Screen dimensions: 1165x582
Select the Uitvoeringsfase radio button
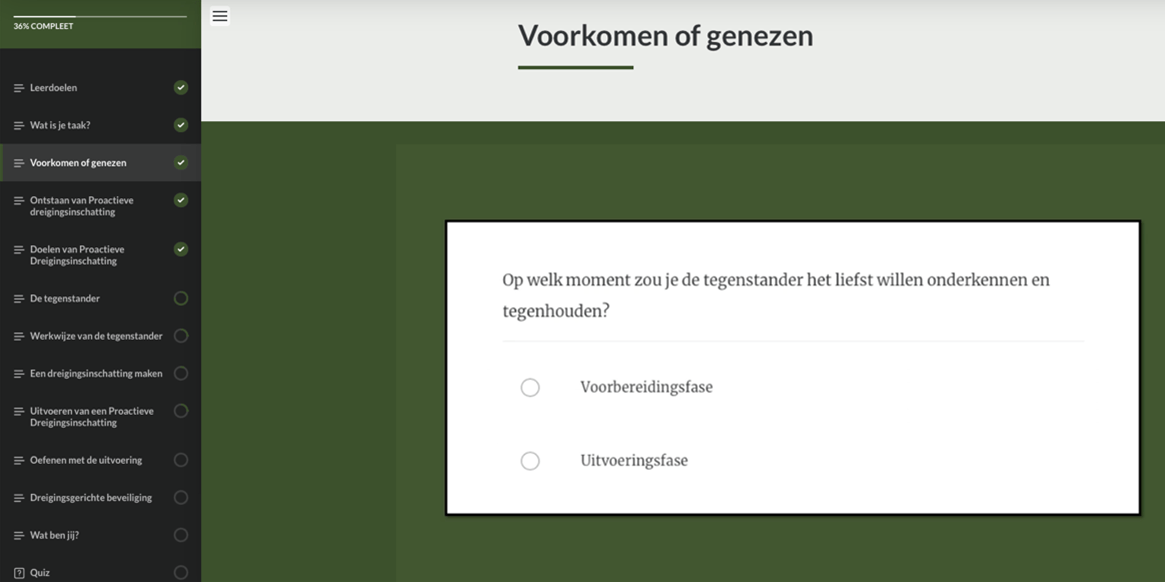pyautogui.click(x=530, y=461)
